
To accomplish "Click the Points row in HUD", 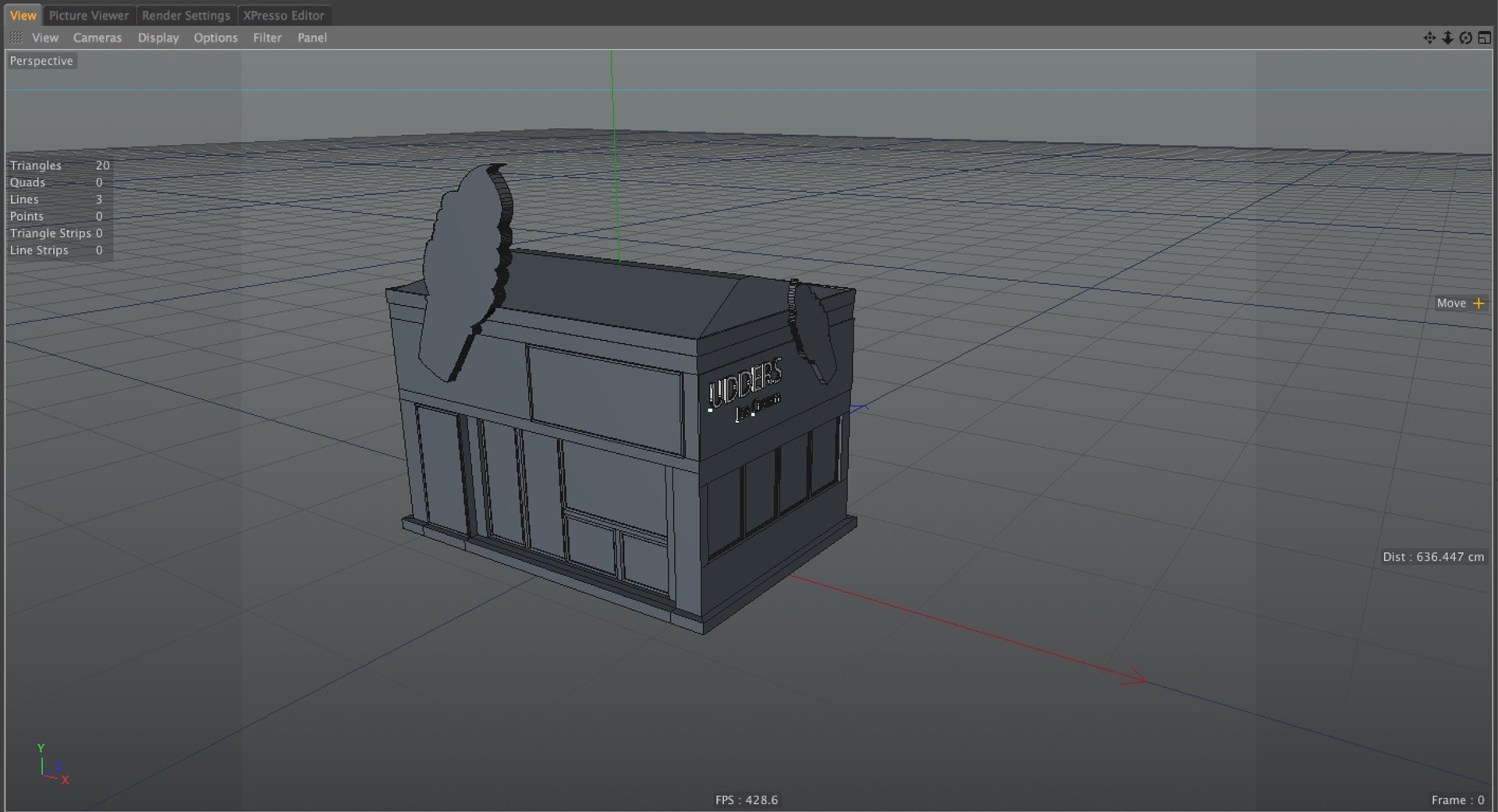I will (55, 216).
